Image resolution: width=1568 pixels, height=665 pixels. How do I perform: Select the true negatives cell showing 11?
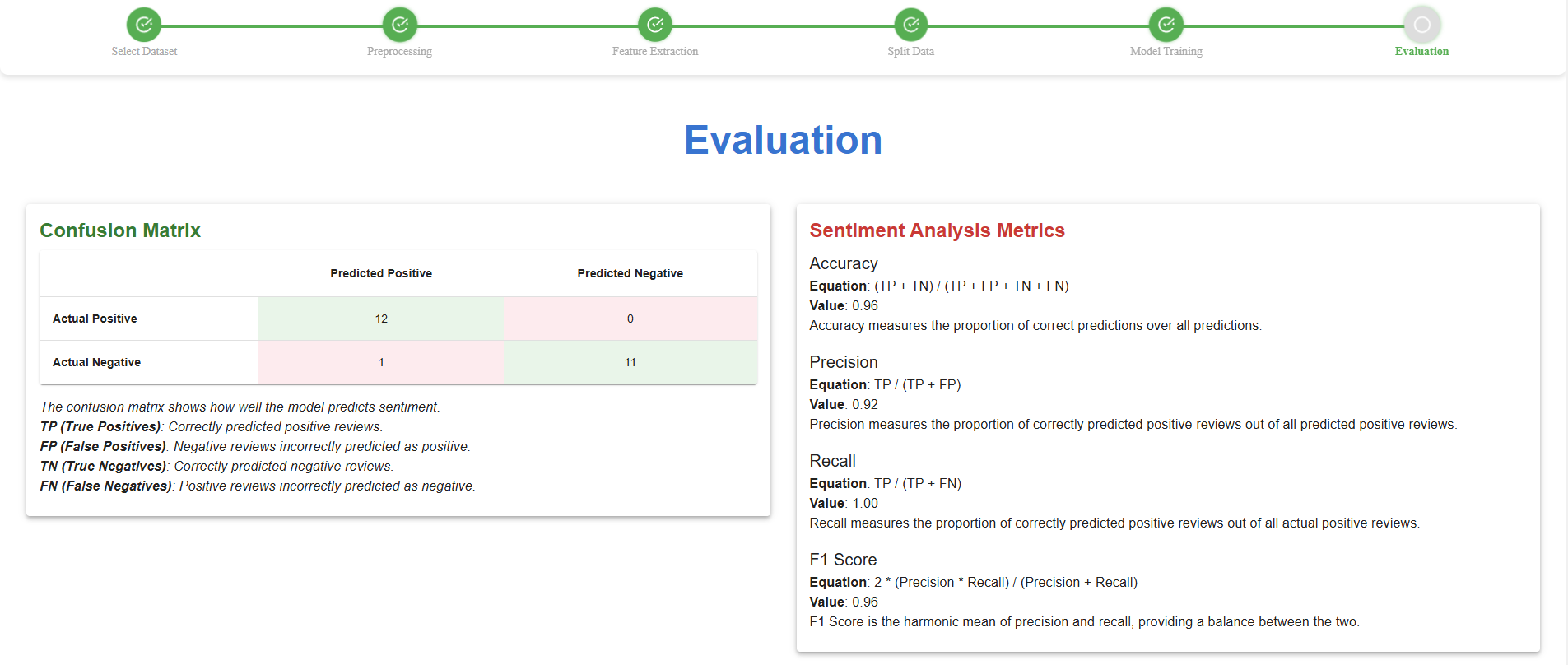[630, 362]
